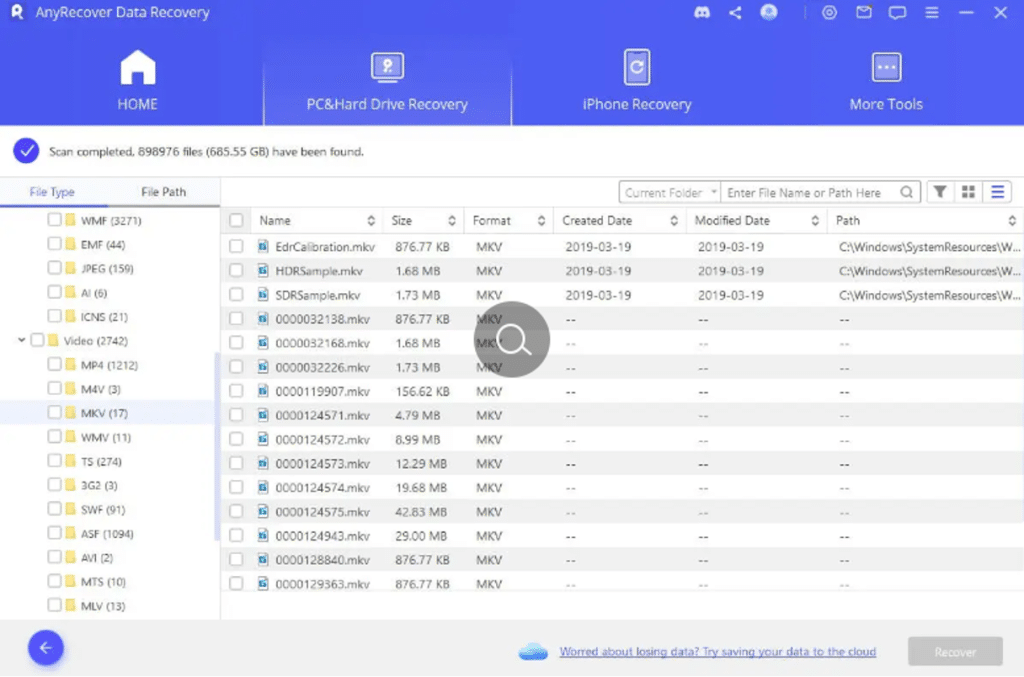Enable the select-all checkbox in header
Viewport: 1024px width, 677px height.
coord(237,220)
